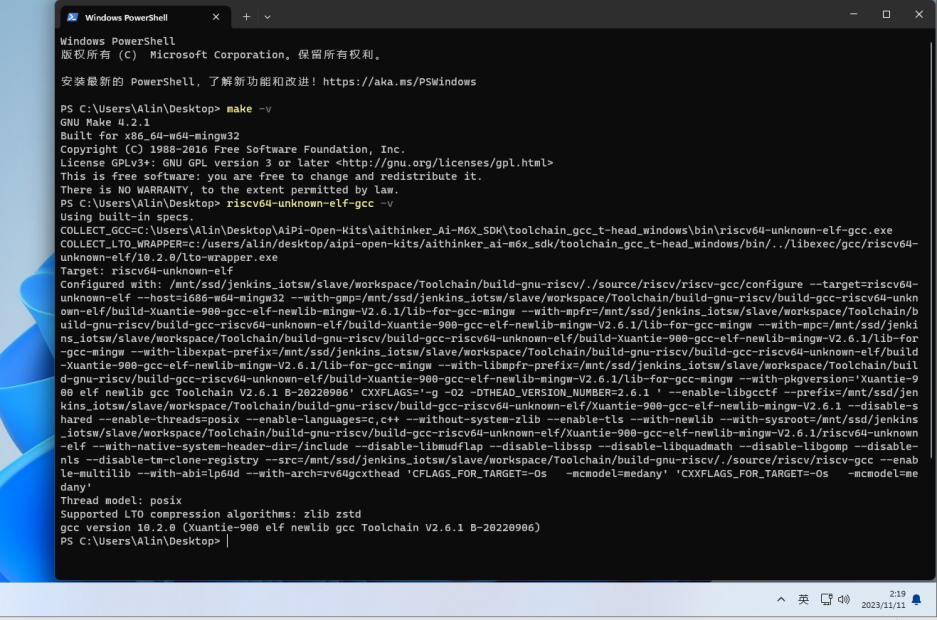
Task: Show hidden system tray icons
Action: click(x=781, y=599)
